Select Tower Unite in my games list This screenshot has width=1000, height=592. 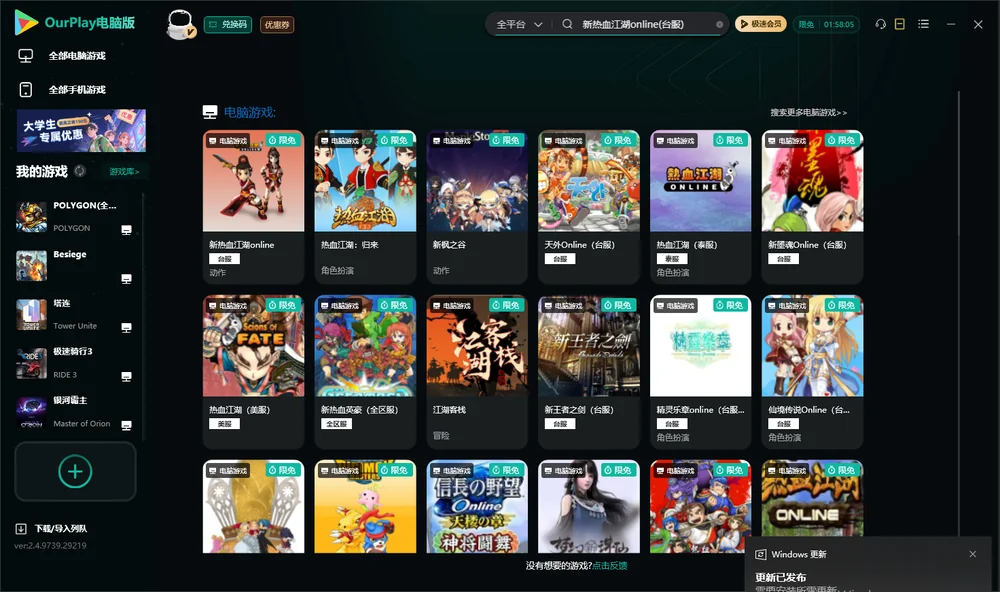[x=74, y=314]
